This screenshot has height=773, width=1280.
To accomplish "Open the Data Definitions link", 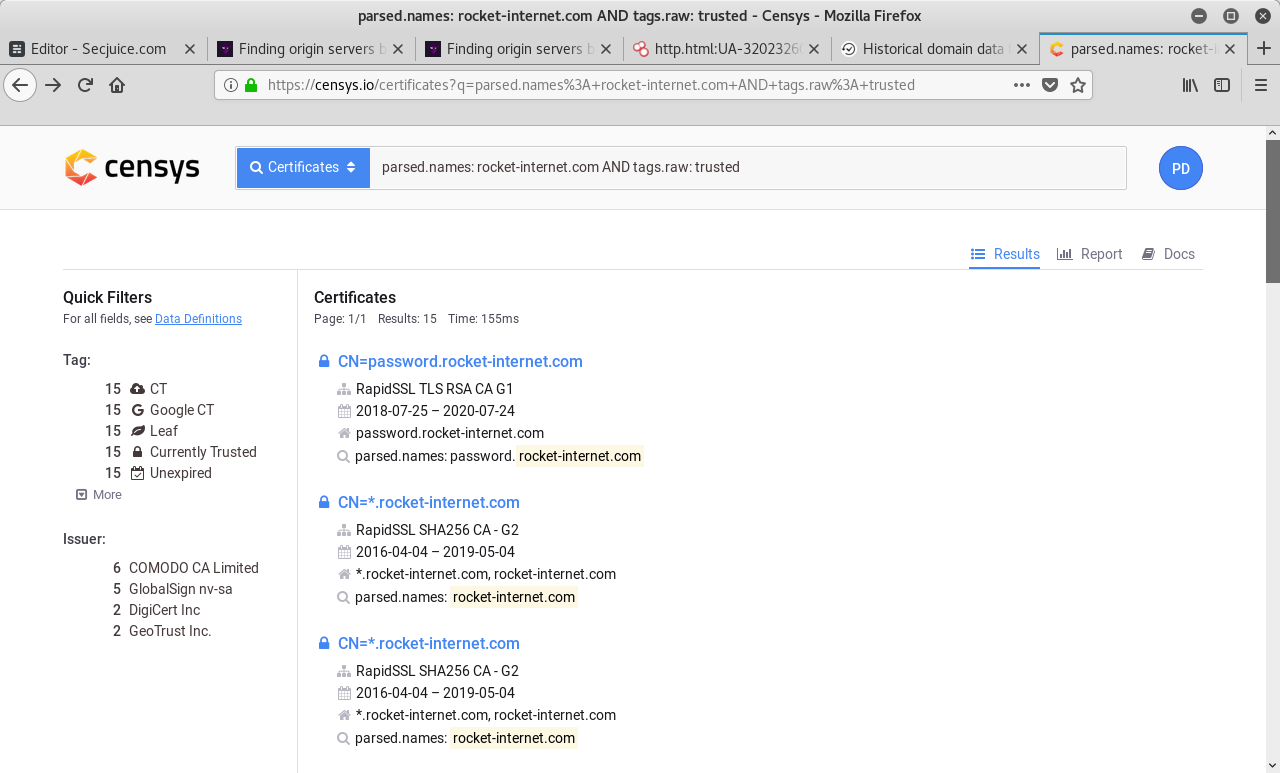I will click(x=198, y=319).
